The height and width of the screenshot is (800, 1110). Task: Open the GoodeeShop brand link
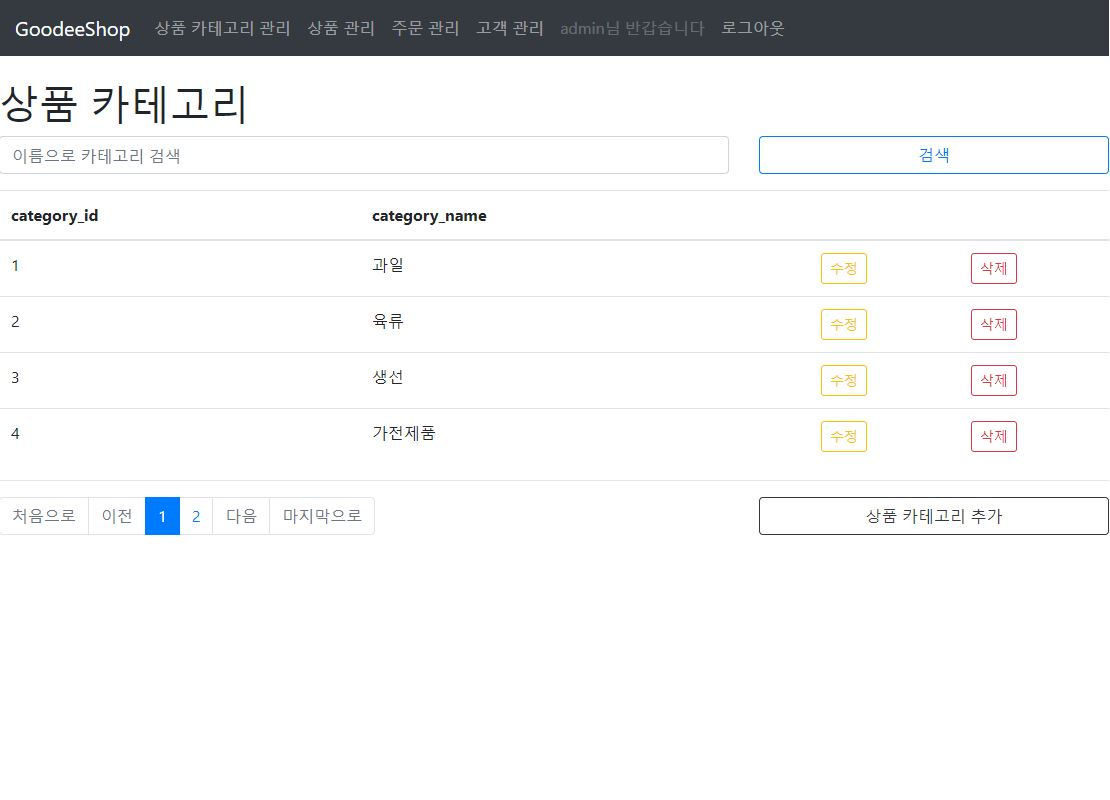[x=72, y=29]
